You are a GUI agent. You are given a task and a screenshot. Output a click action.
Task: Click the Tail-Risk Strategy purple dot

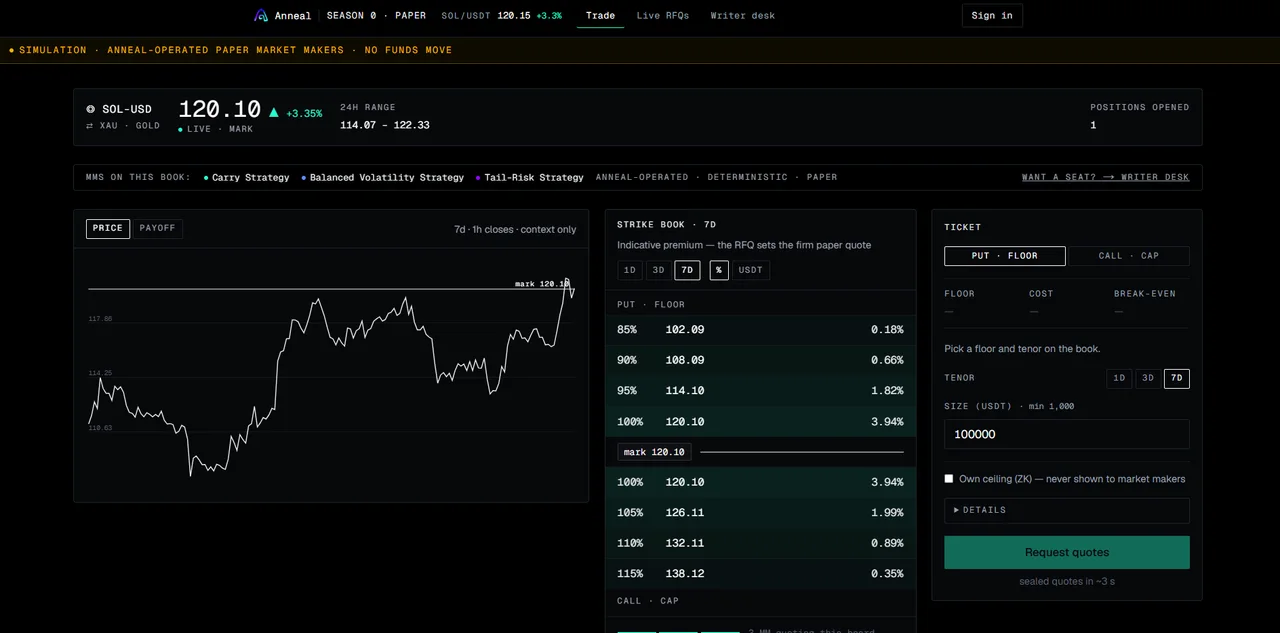tap(478, 178)
